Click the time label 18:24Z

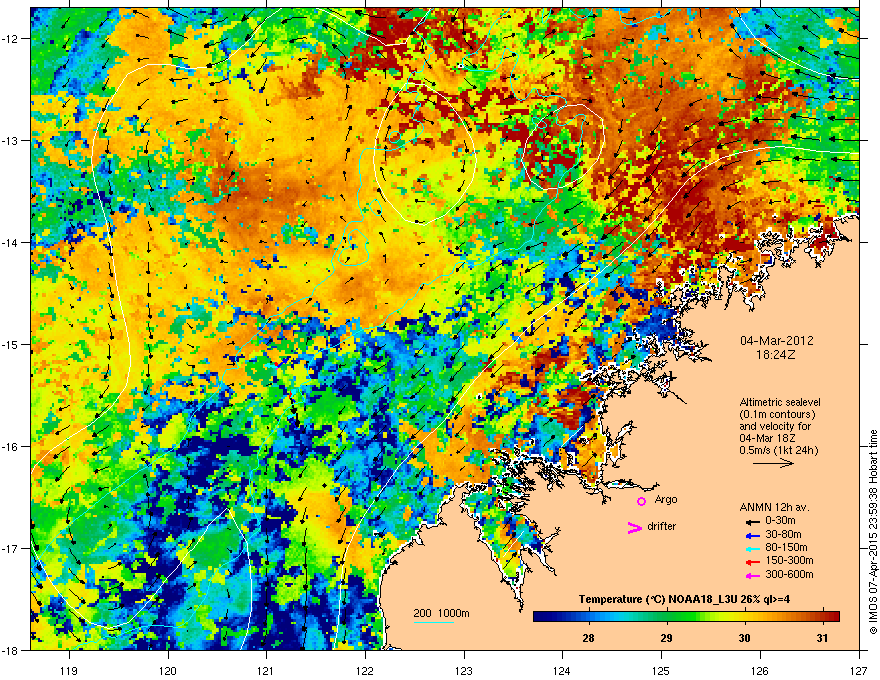[x=776, y=355]
